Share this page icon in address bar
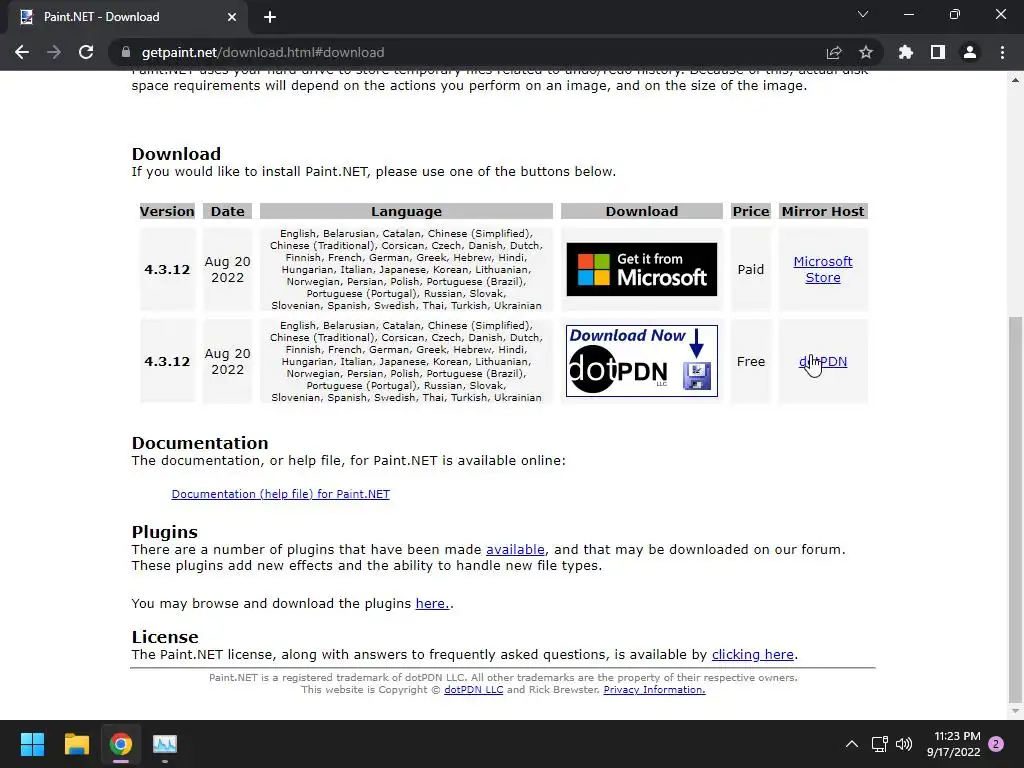Viewport: 1024px width, 768px height. click(x=834, y=52)
